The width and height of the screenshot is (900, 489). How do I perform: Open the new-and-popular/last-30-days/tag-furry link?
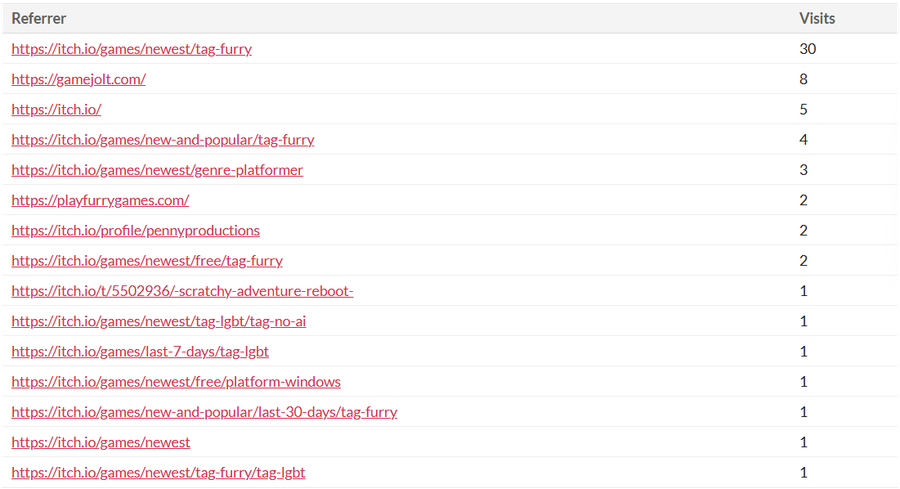tap(204, 412)
